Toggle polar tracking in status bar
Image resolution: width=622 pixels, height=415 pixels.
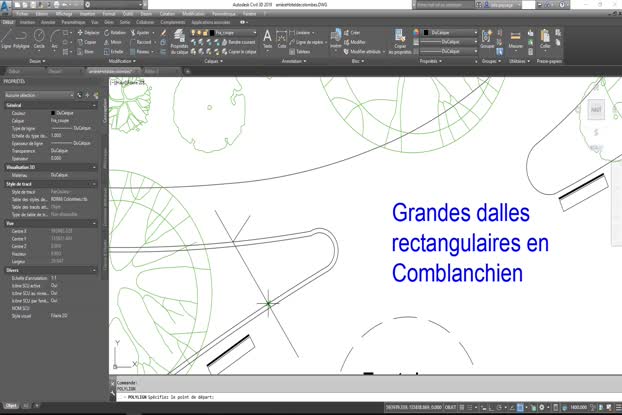[499, 407]
